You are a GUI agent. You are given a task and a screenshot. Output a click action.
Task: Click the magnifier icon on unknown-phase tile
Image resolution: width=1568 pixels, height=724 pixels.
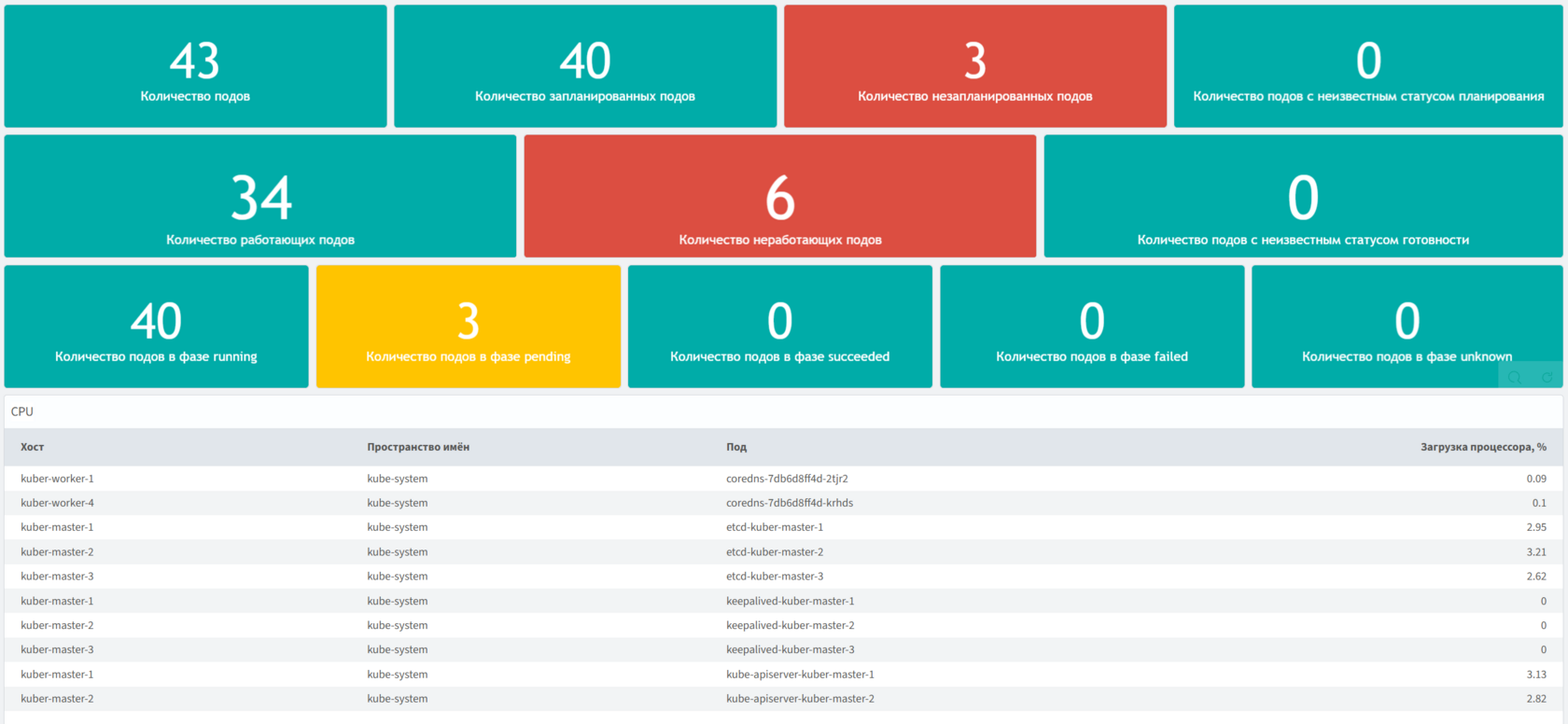tap(1515, 377)
